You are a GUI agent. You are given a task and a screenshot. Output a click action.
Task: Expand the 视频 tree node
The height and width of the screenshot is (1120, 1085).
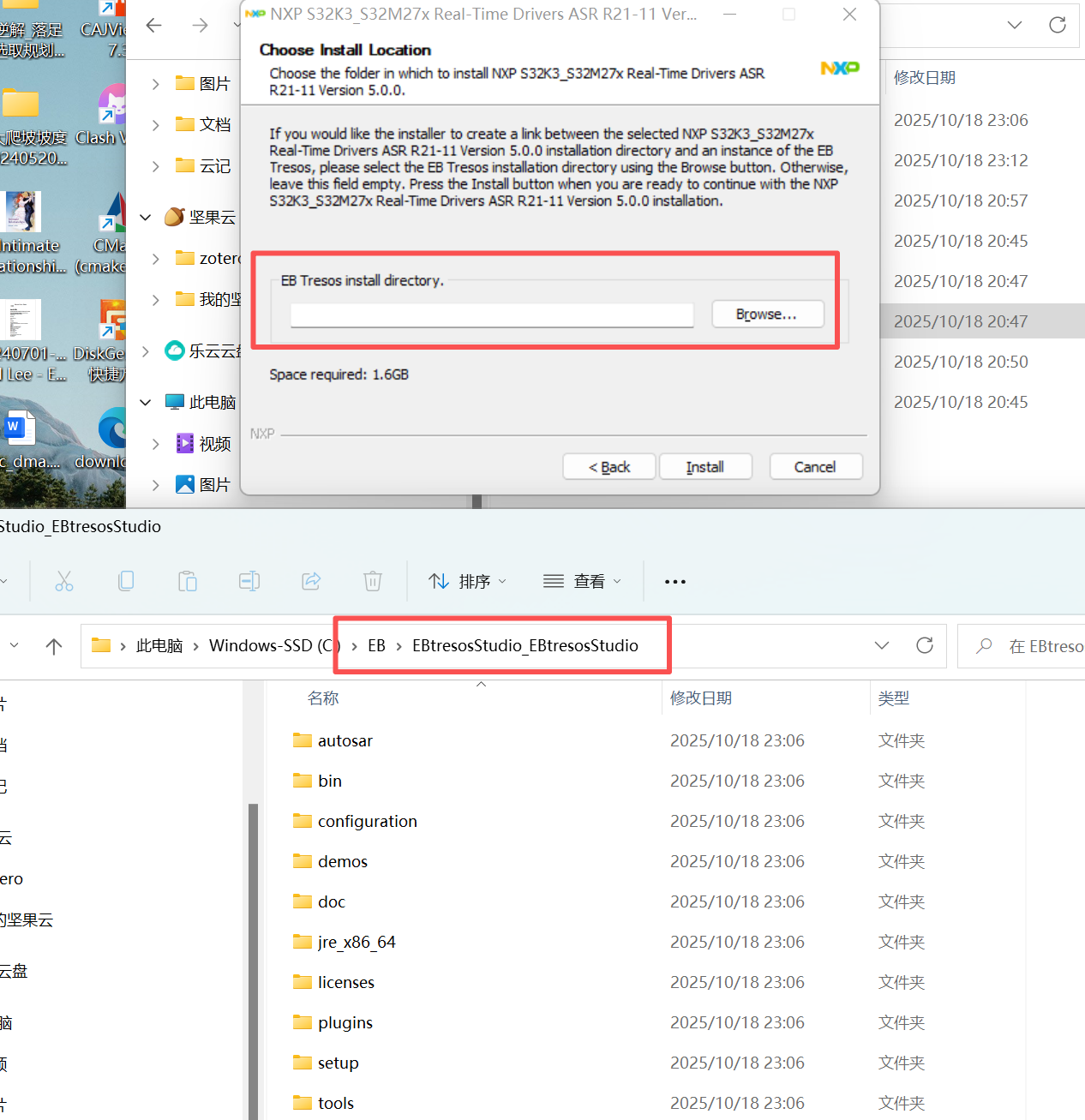tap(155, 444)
